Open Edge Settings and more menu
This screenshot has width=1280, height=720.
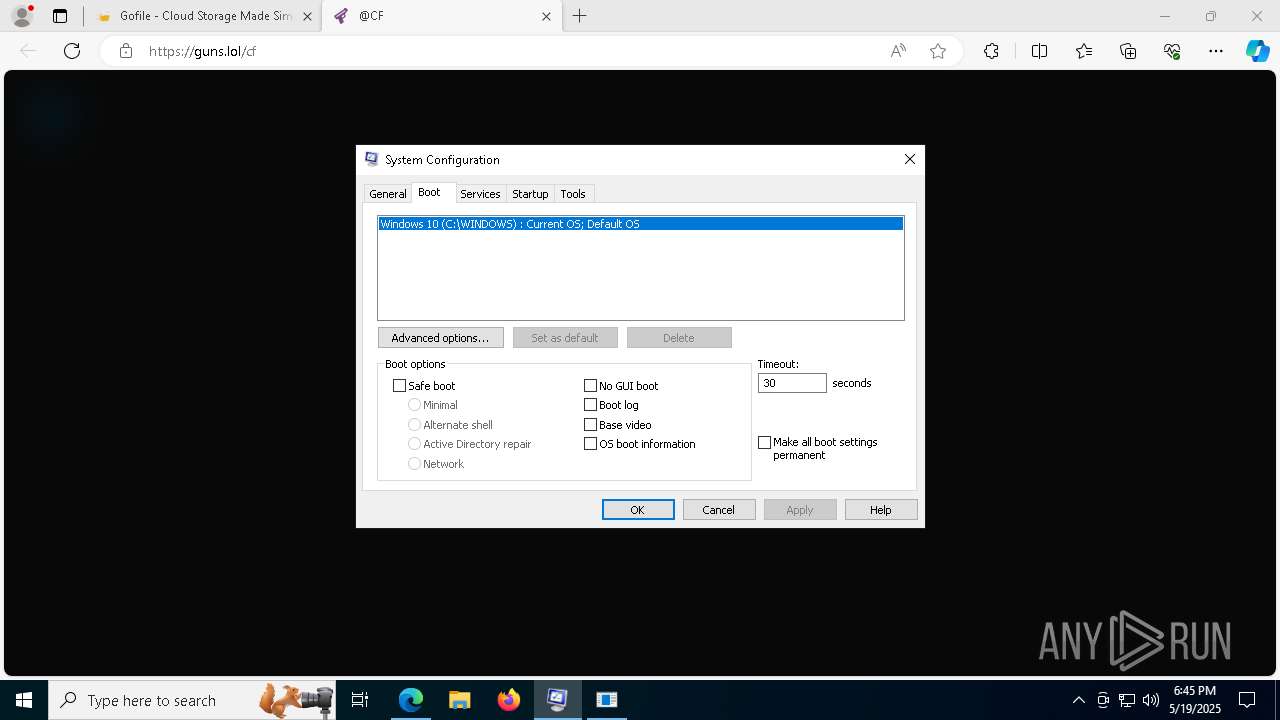(x=1216, y=51)
